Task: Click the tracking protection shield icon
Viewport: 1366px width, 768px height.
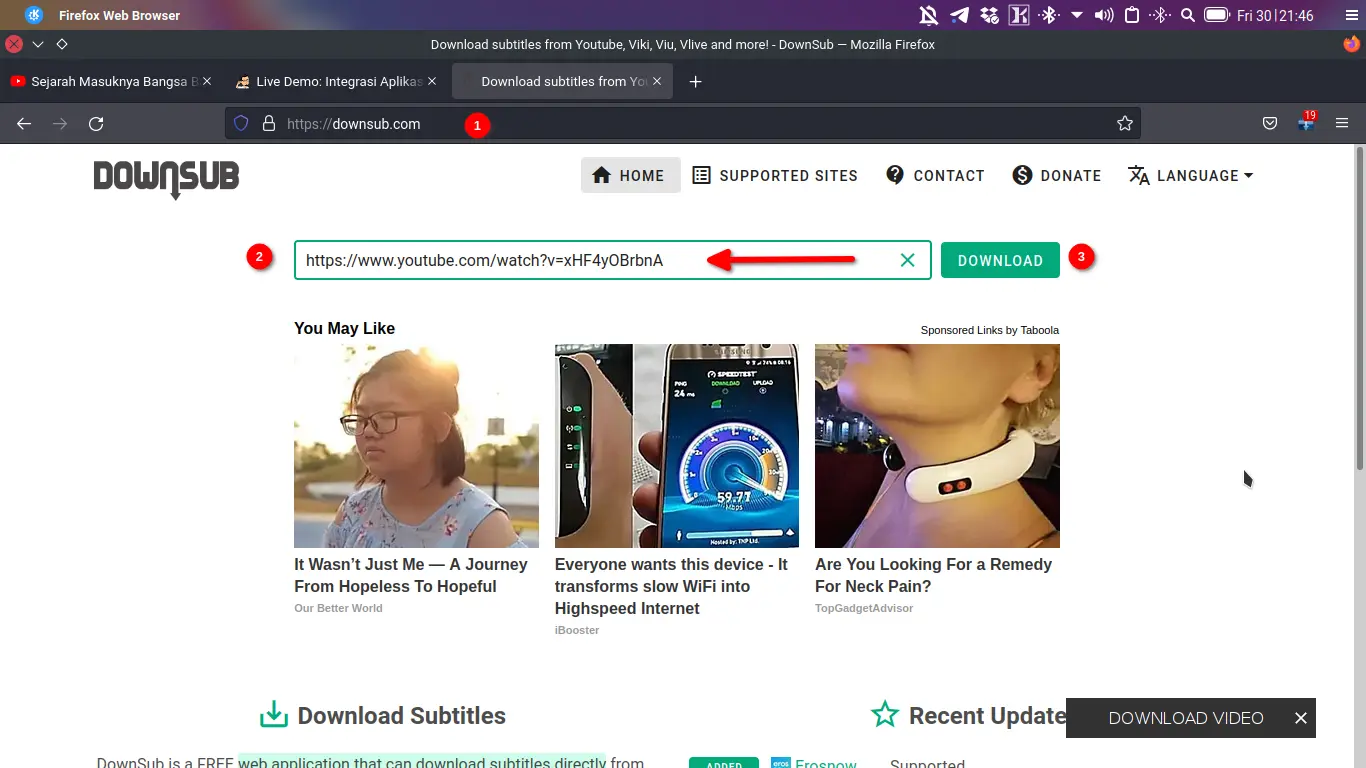Action: (x=241, y=124)
